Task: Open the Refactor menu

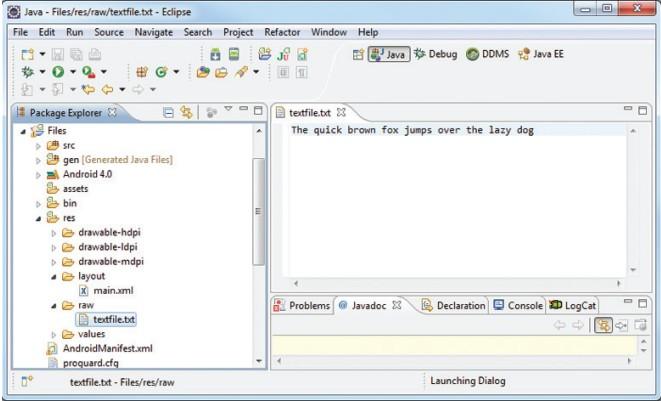Action: click(282, 32)
